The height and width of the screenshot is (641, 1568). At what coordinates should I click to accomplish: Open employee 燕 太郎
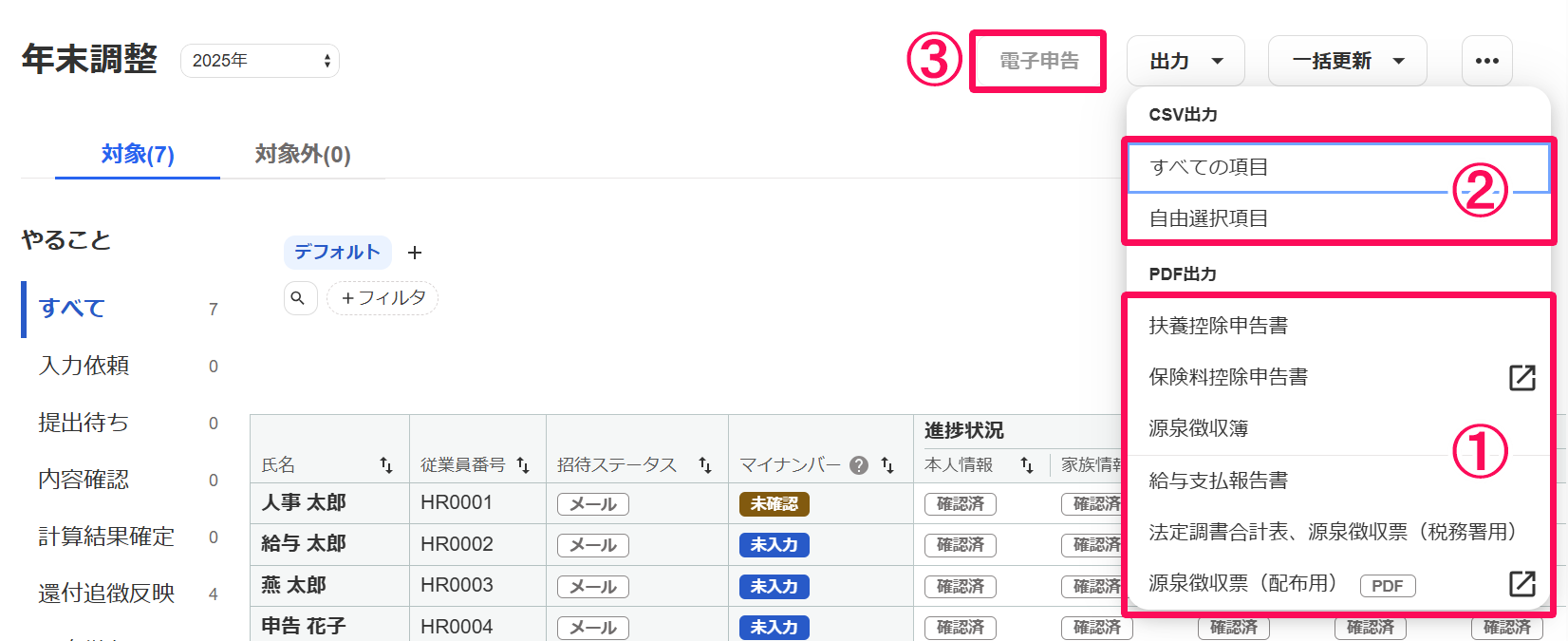coord(293,585)
